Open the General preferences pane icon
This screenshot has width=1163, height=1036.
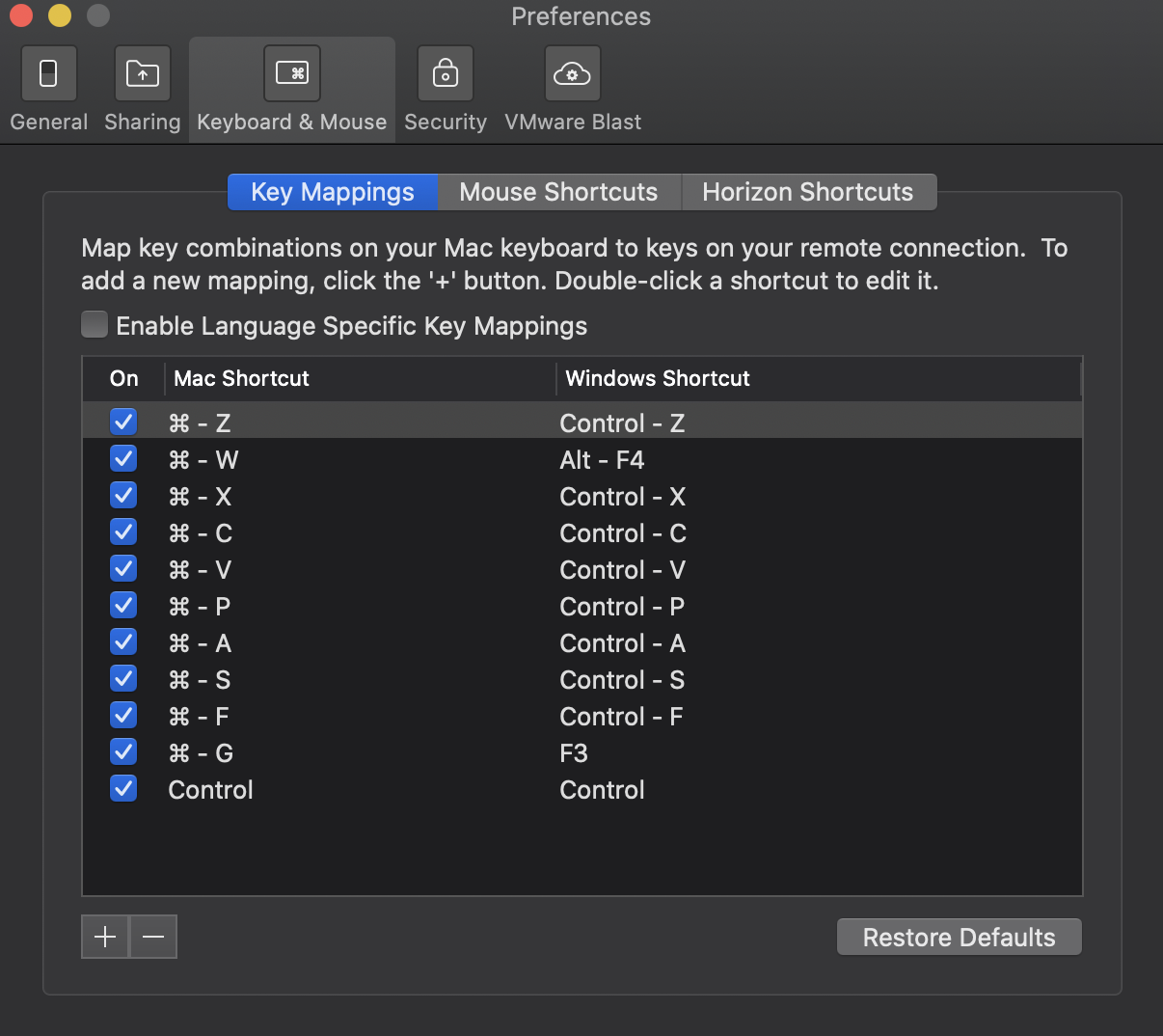point(48,74)
